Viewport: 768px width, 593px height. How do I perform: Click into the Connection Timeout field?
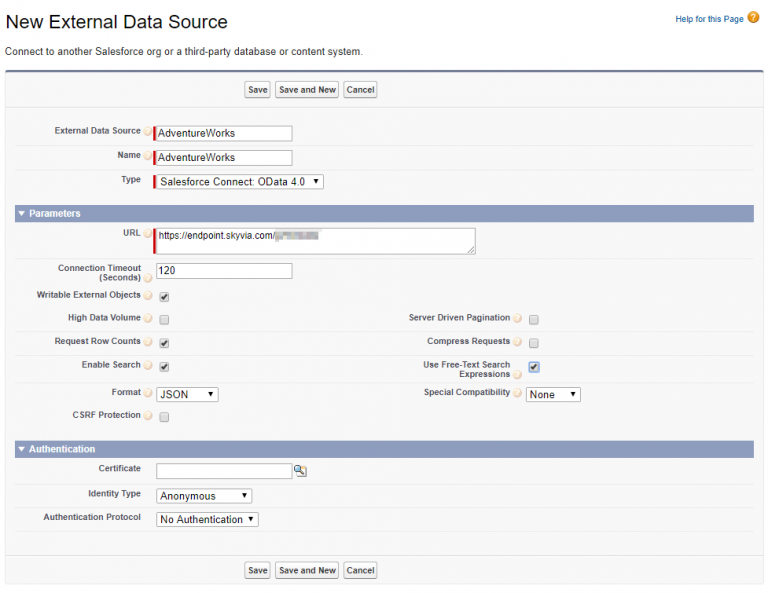click(x=224, y=271)
